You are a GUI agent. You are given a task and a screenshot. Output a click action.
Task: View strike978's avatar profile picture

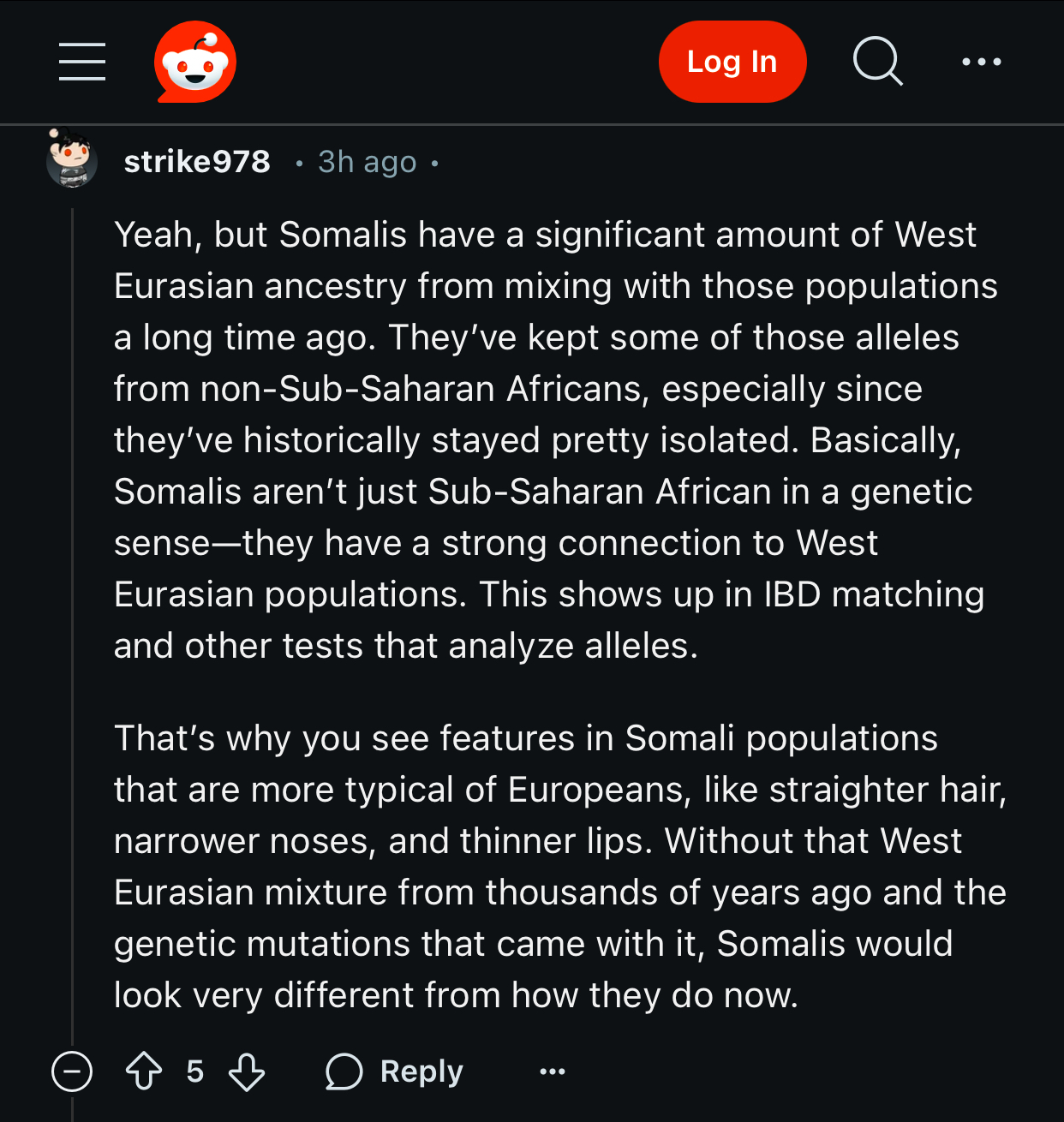[71, 159]
